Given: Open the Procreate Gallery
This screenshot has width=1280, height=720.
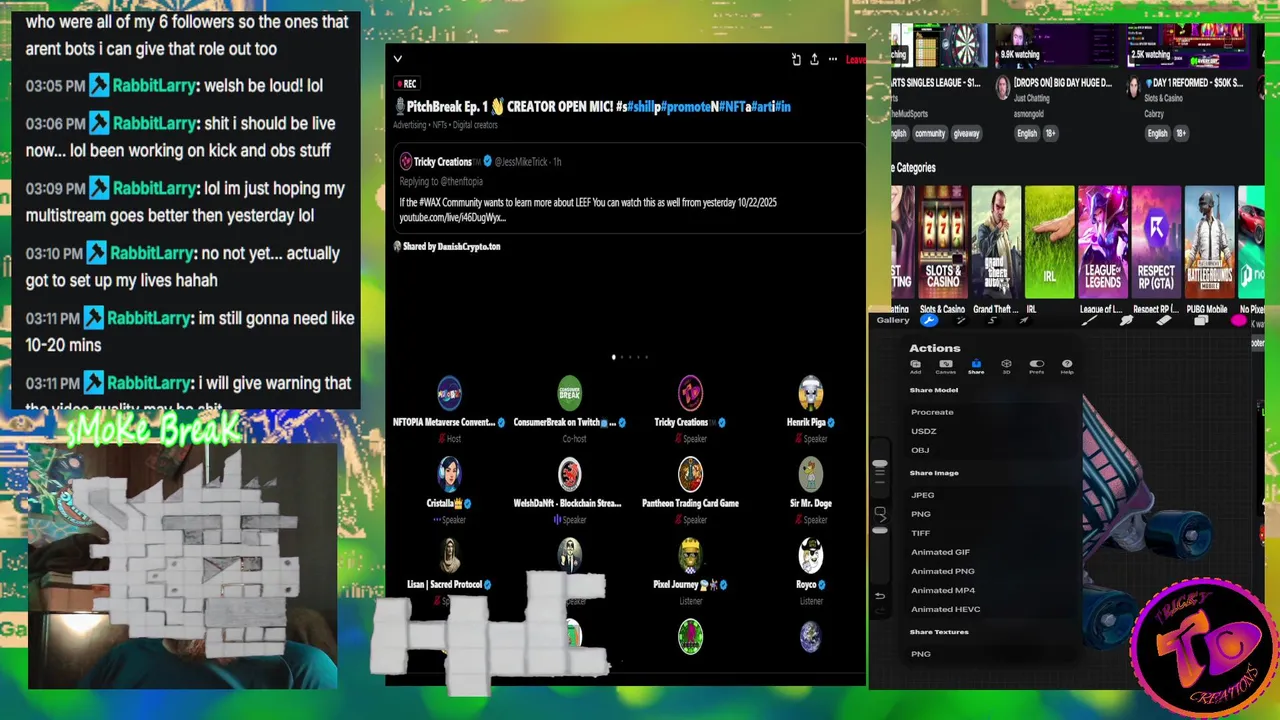Looking at the screenshot, I should coord(893,320).
